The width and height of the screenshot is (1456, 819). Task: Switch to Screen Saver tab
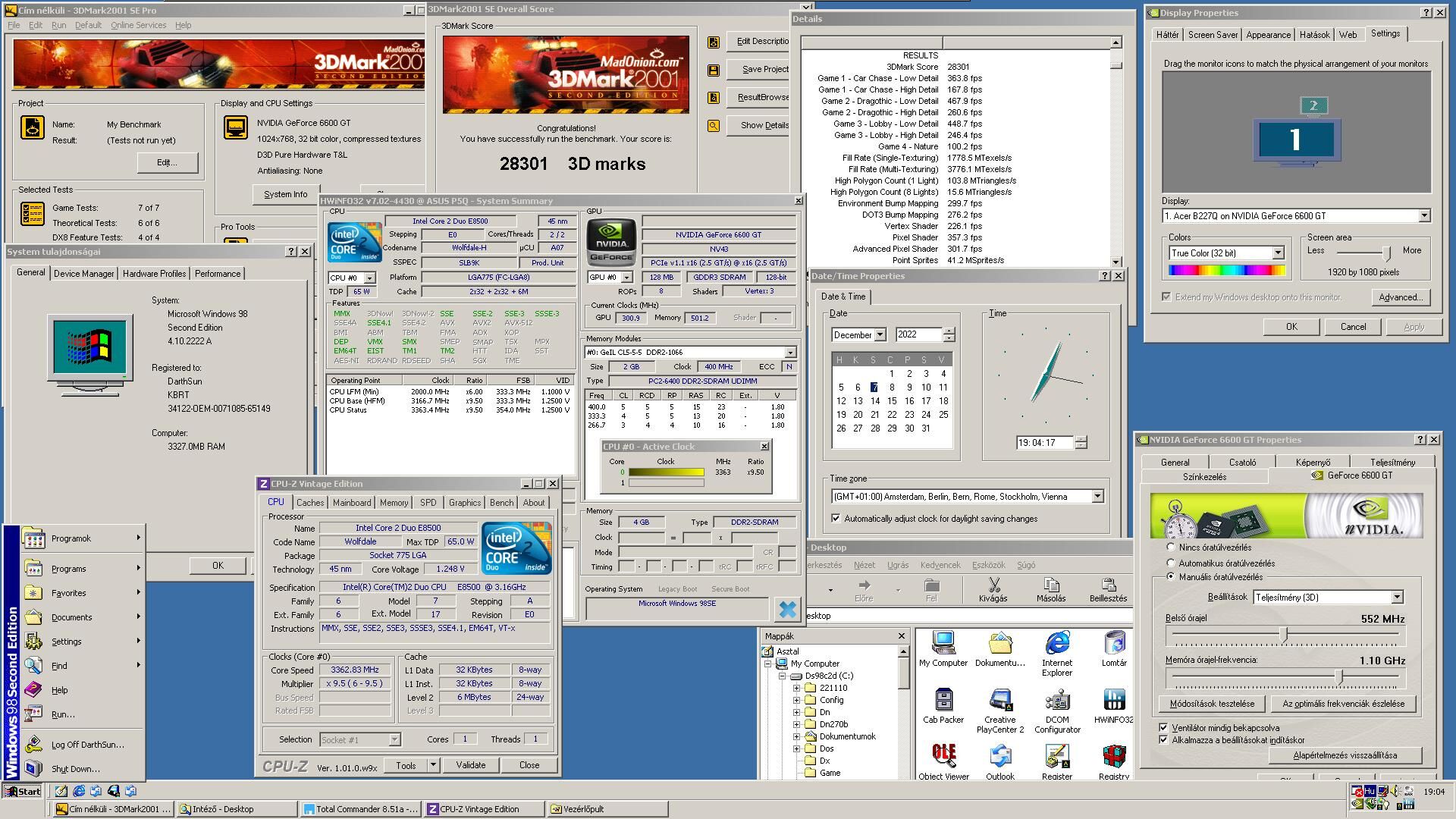tap(1213, 35)
